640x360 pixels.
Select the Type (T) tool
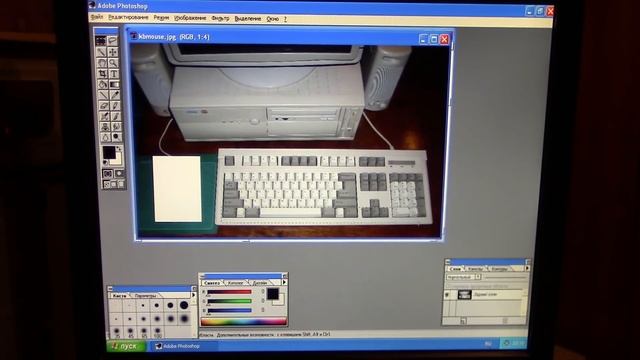pyautogui.click(x=114, y=73)
